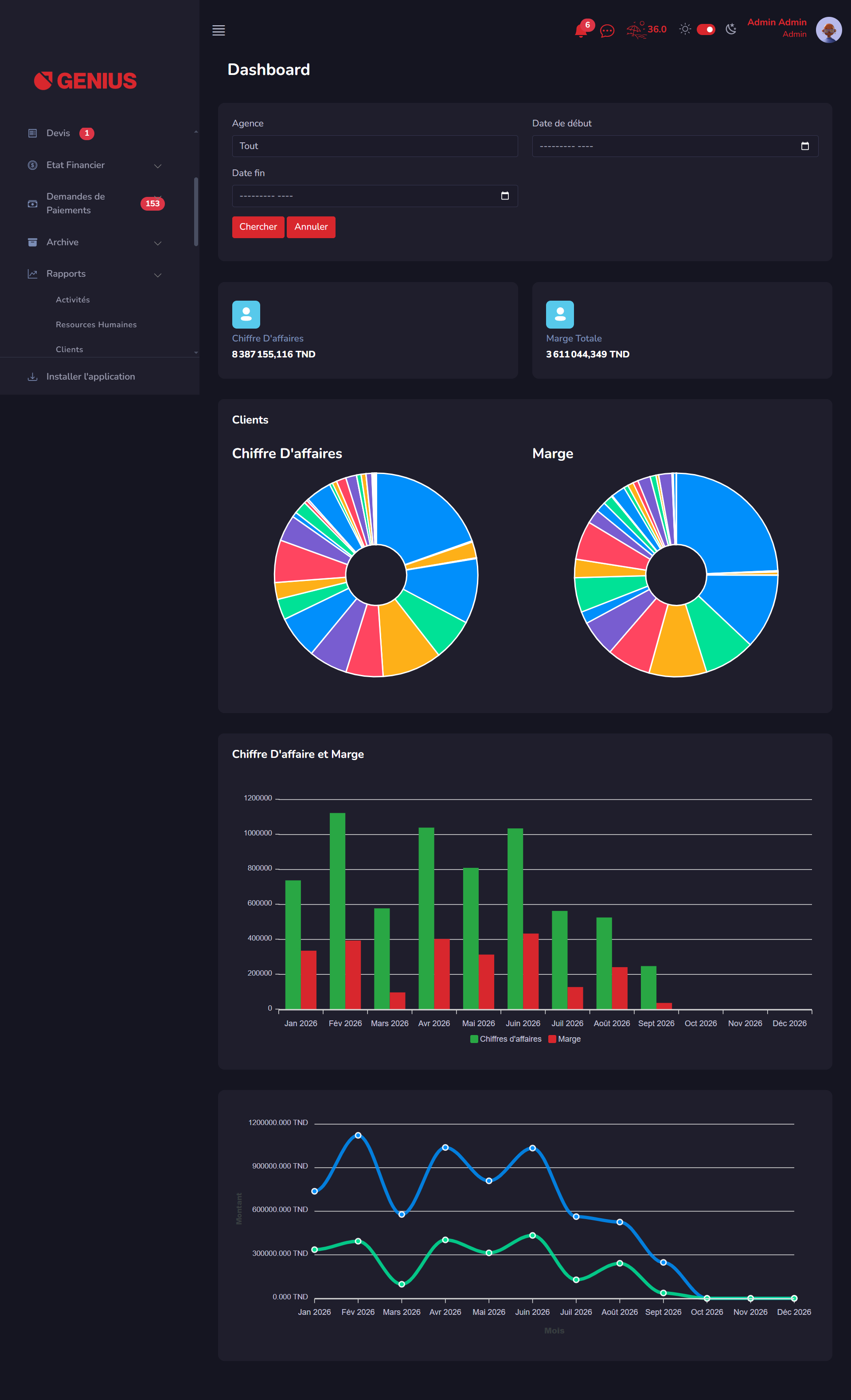Toggle the dark/light theme switch
This screenshot has height=1400, width=851.
706,29
